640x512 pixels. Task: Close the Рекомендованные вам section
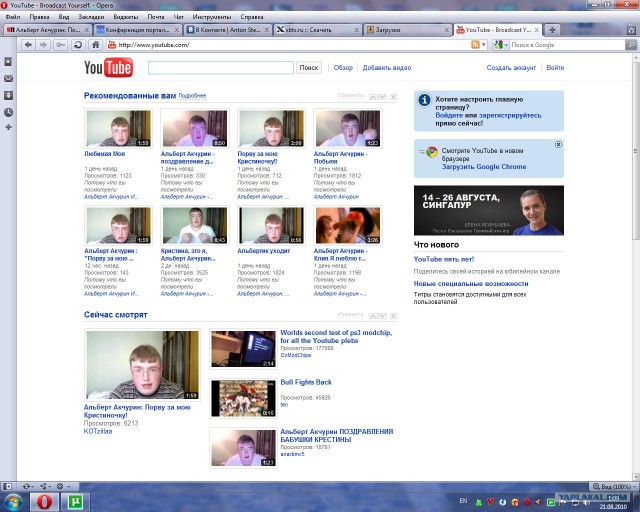[x=393, y=97]
